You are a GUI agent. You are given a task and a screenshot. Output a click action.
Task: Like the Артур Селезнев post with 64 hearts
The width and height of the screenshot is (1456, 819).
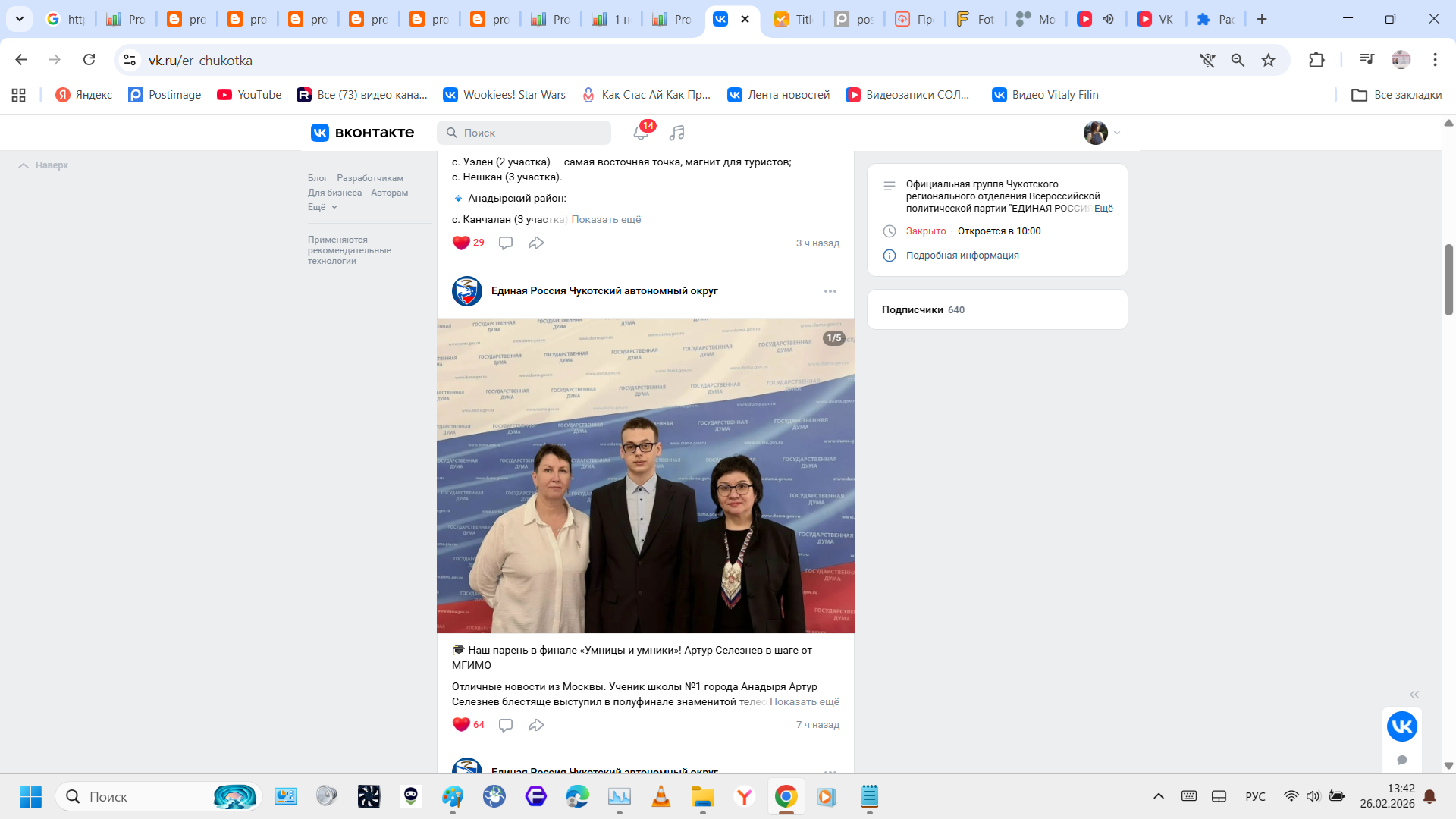(x=461, y=725)
